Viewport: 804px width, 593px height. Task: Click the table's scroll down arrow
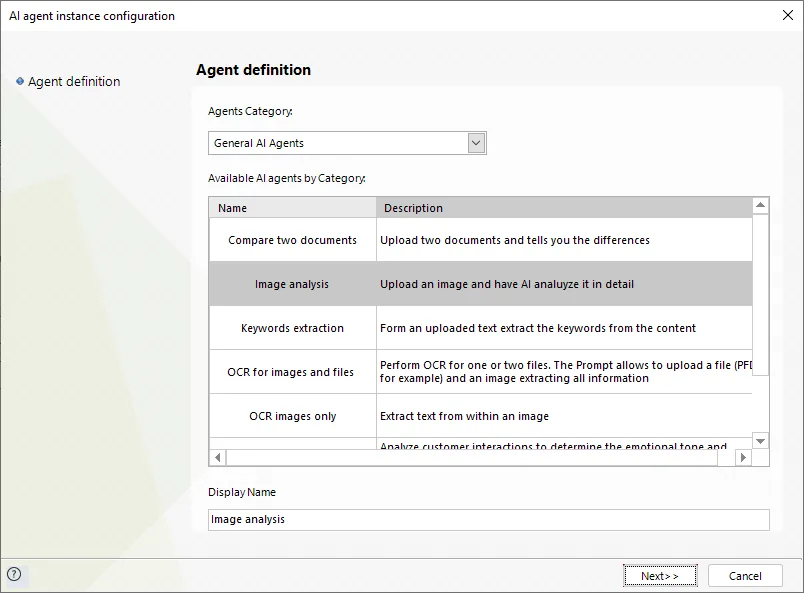760,441
